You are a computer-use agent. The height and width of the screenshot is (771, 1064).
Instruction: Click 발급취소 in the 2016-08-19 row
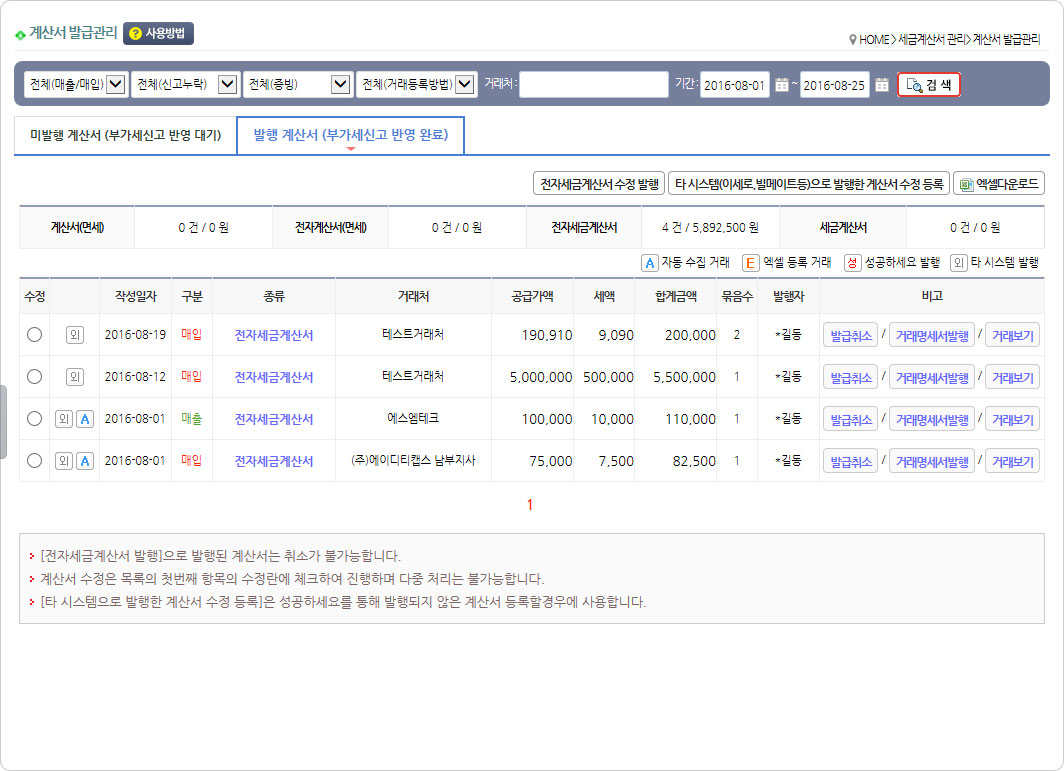tap(850, 335)
